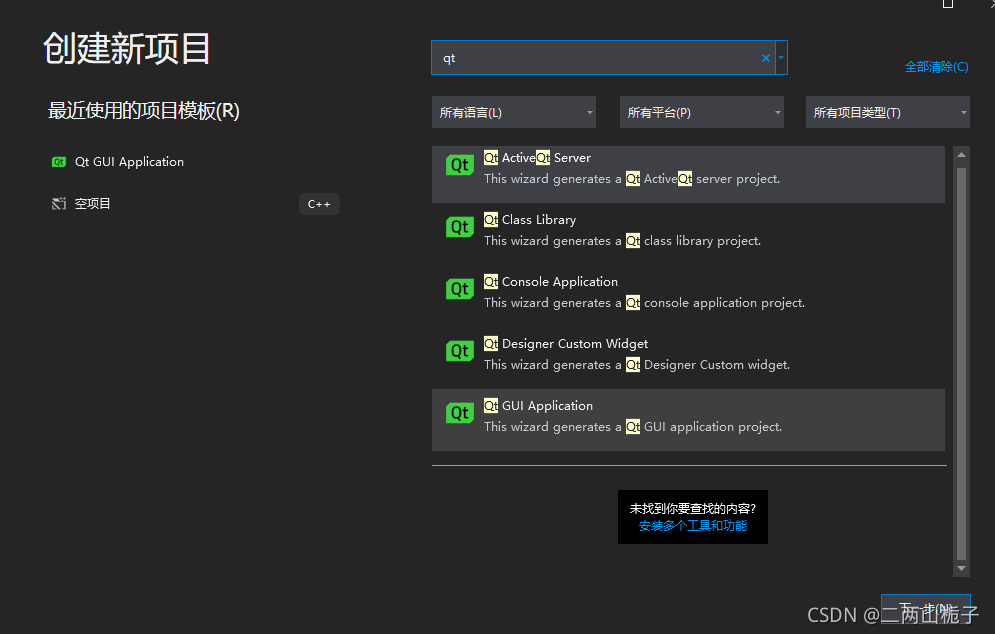995x634 pixels.
Task: Click the Qt Class Library template icon
Action: click(459, 227)
